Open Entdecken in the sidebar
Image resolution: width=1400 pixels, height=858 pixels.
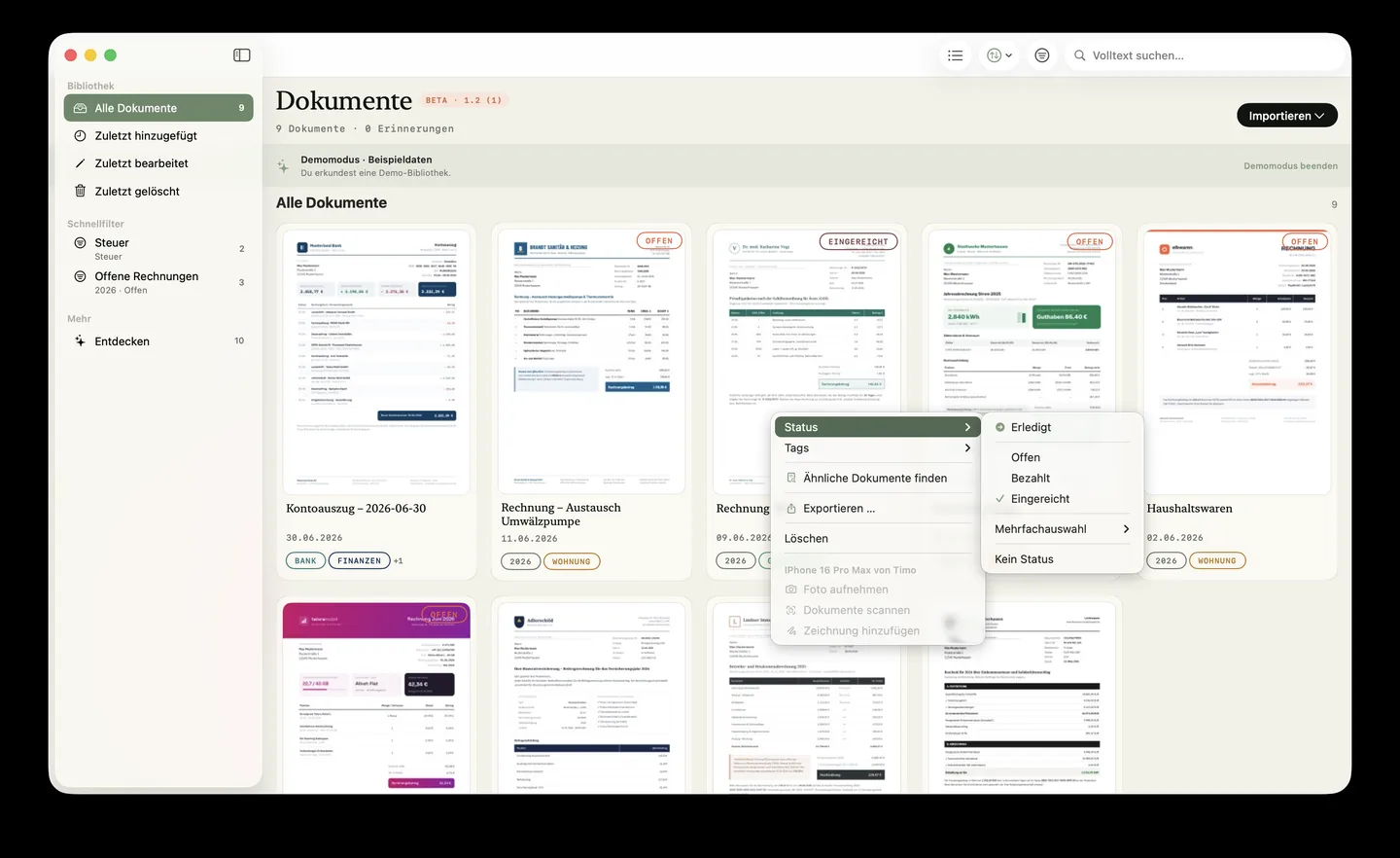click(x=158, y=341)
